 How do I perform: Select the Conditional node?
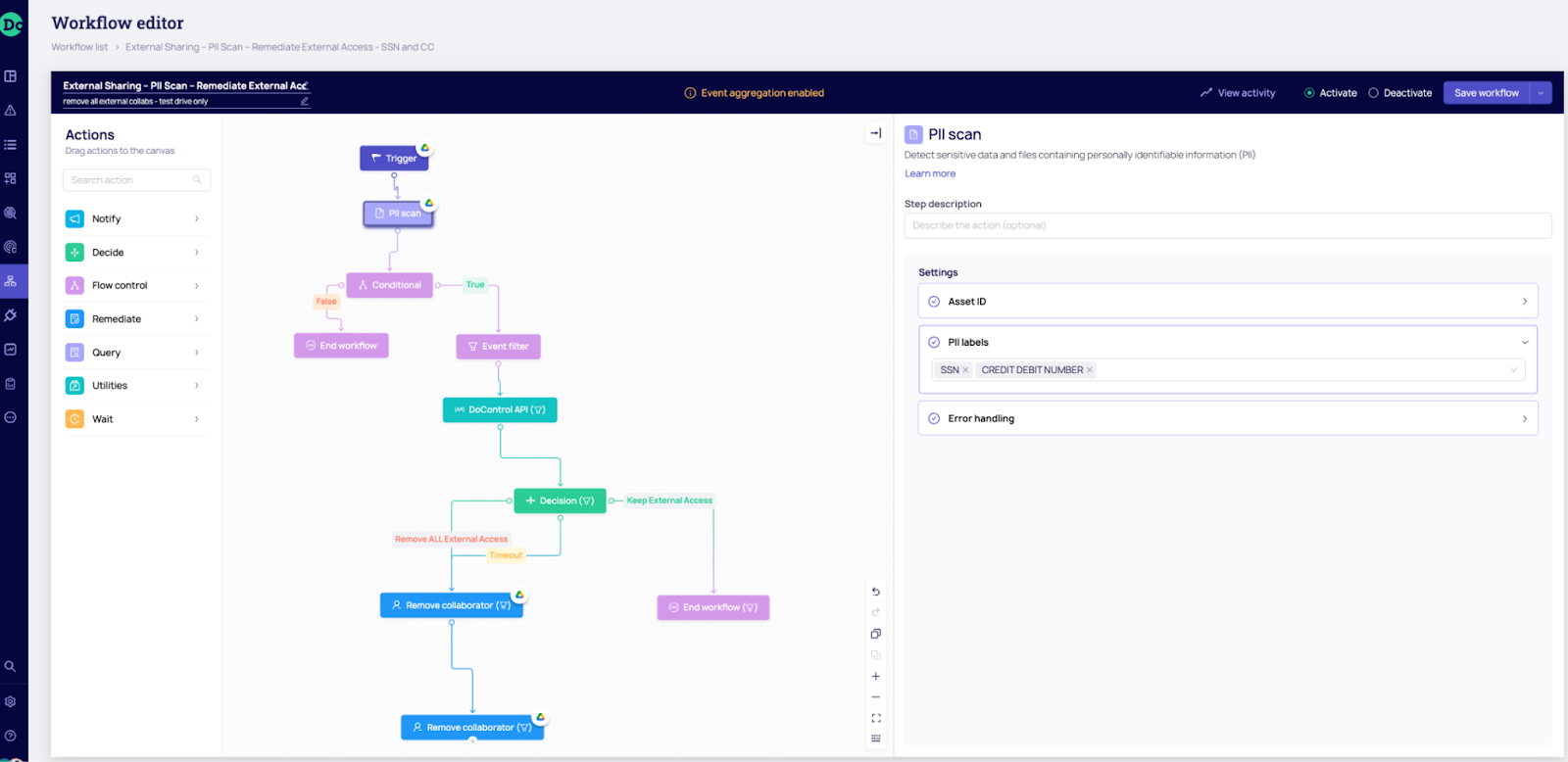tap(389, 285)
